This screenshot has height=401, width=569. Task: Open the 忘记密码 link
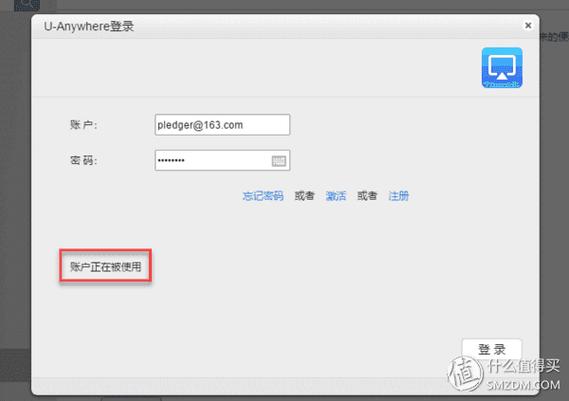(x=263, y=196)
